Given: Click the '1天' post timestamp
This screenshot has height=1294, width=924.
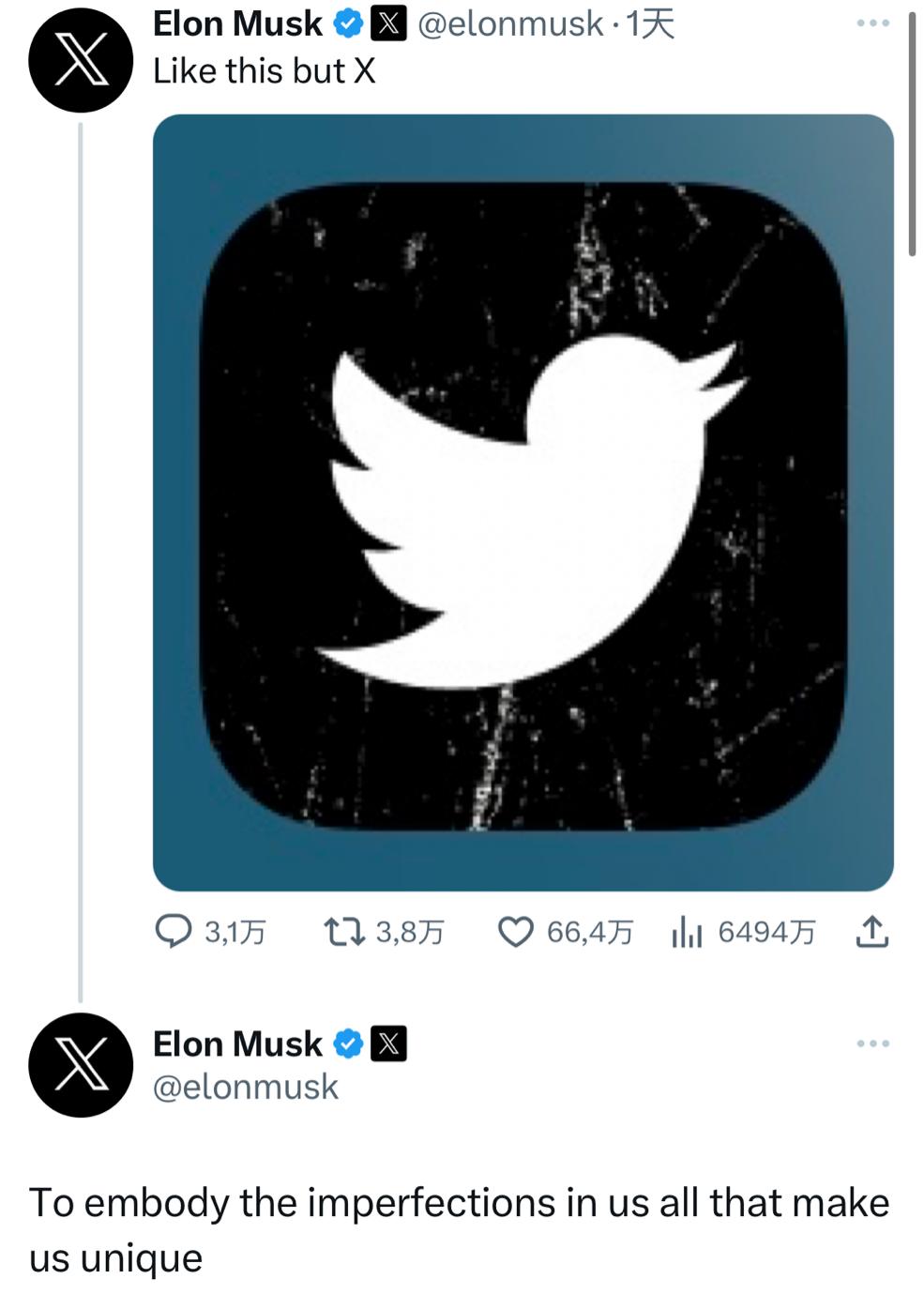Looking at the screenshot, I should coord(651,24).
